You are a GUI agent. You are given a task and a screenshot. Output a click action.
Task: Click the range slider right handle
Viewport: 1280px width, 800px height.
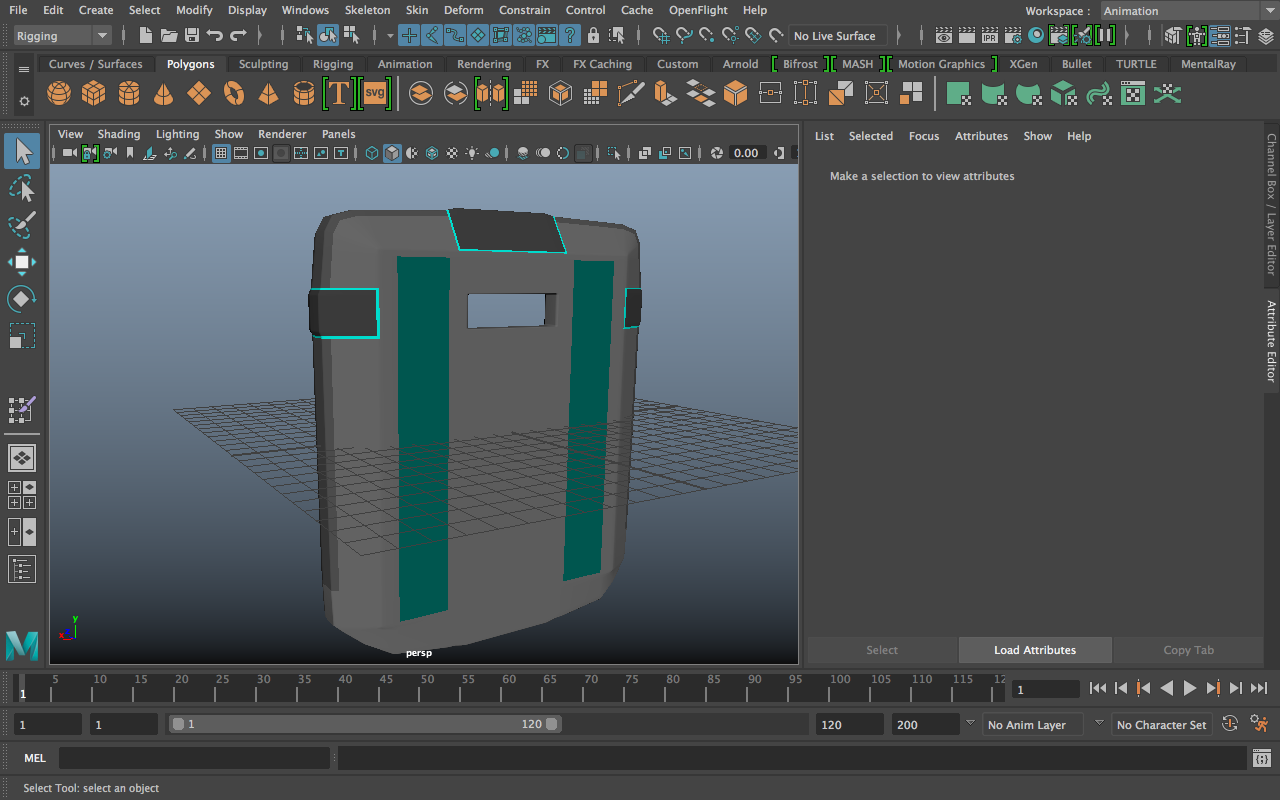point(552,724)
